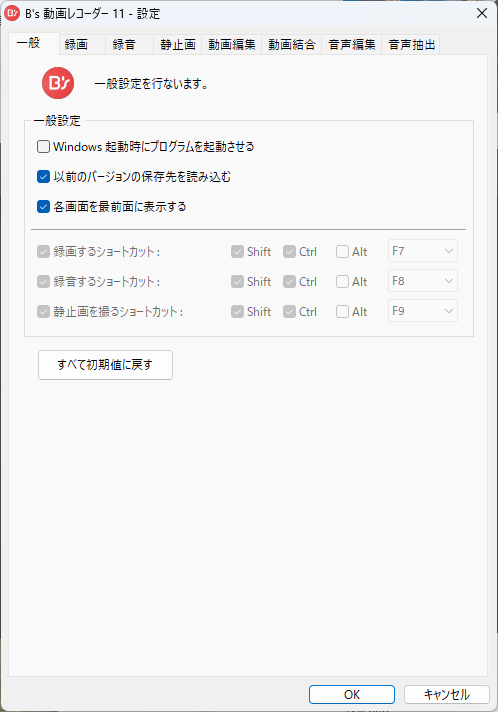Open the 静止画 tab

178,44
